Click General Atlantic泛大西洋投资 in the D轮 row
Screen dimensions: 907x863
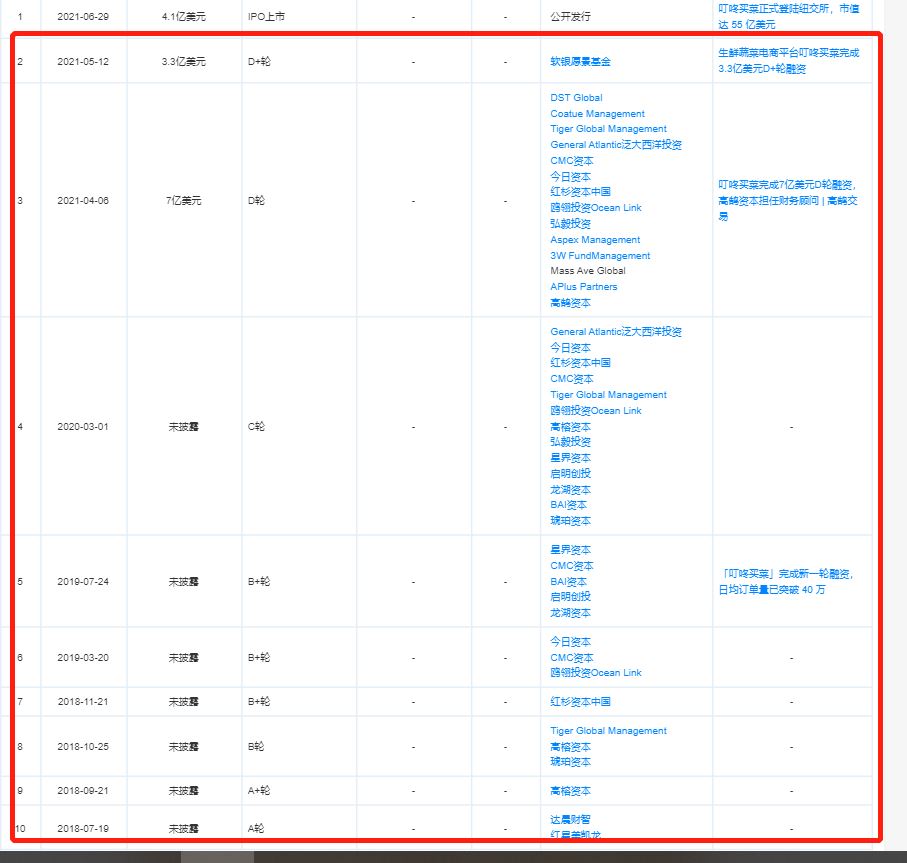tap(616, 145)
